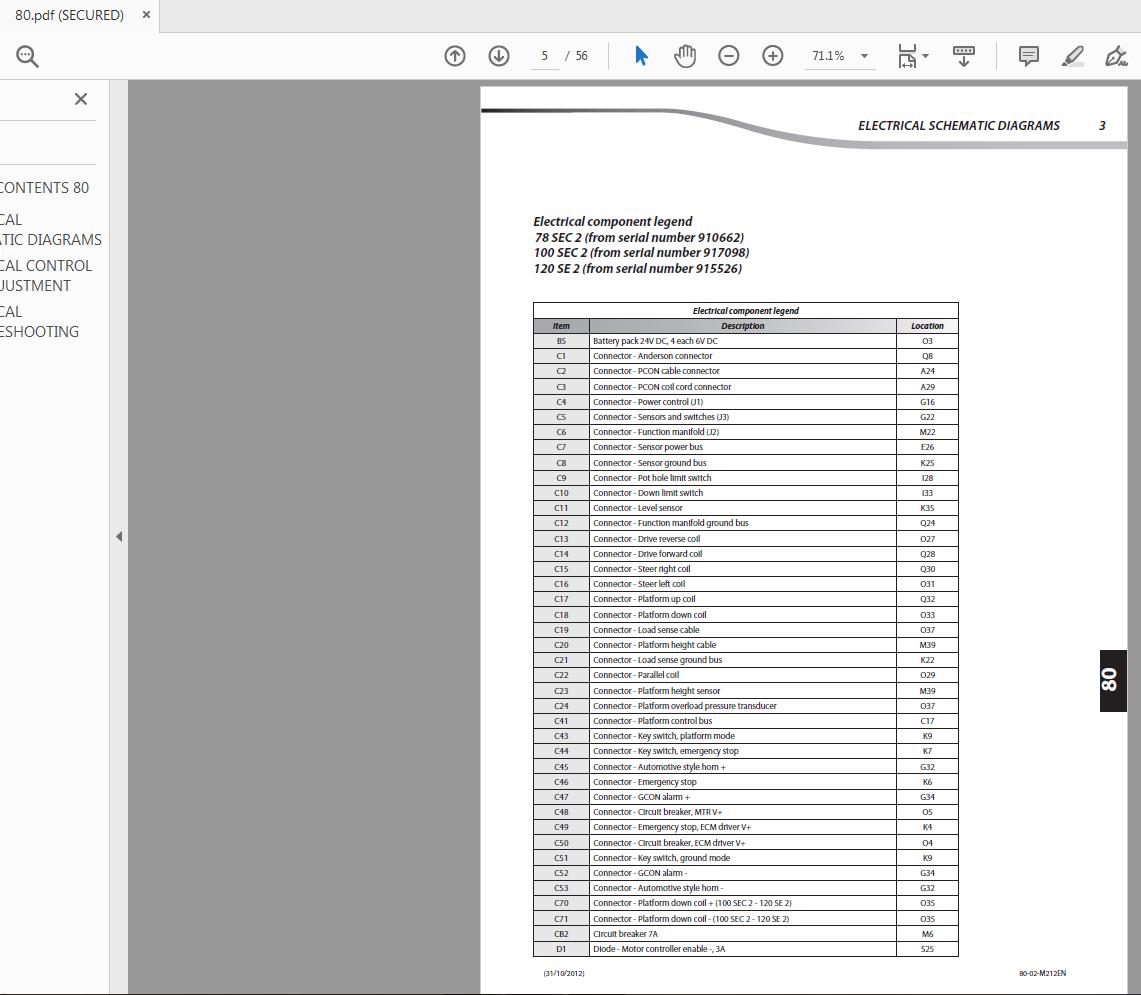This screenshot has width=1141, height=995.
Task: Expand the fit page options arrow
Action: pos(926,56)
